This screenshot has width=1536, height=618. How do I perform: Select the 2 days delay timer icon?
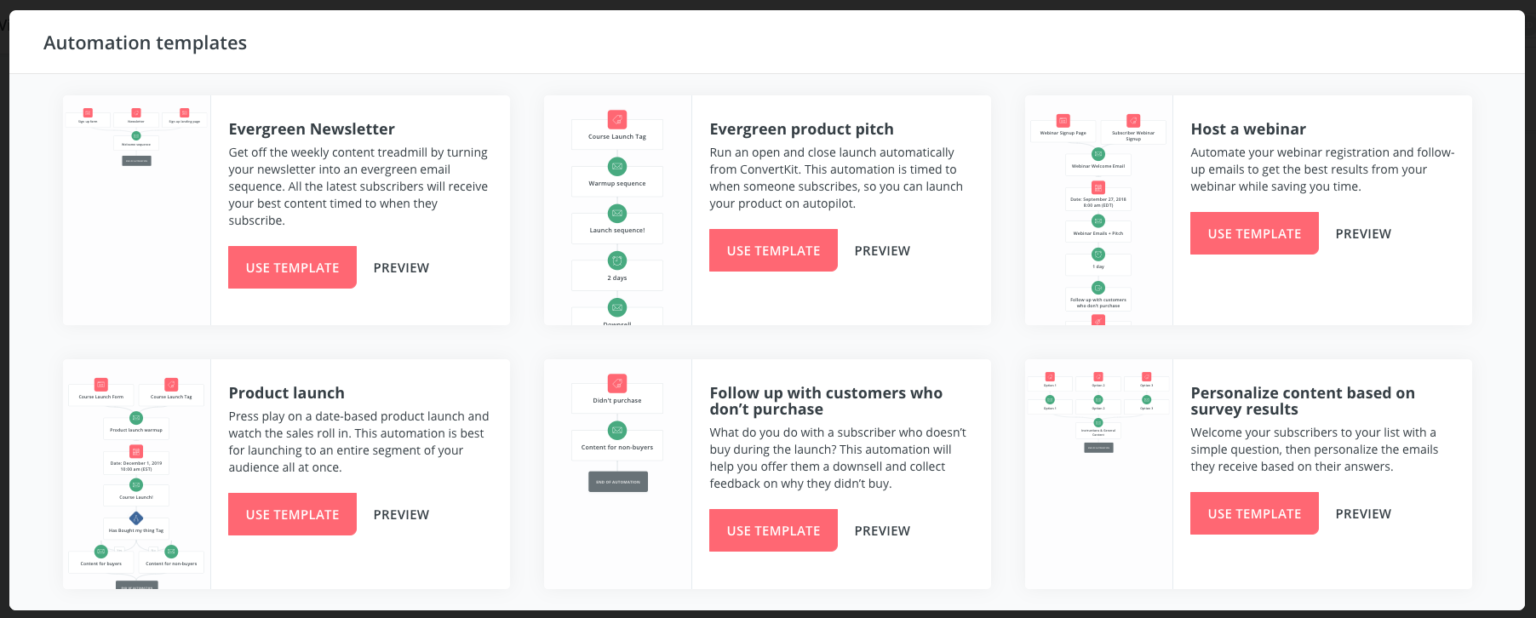click(x=617, y=260)
